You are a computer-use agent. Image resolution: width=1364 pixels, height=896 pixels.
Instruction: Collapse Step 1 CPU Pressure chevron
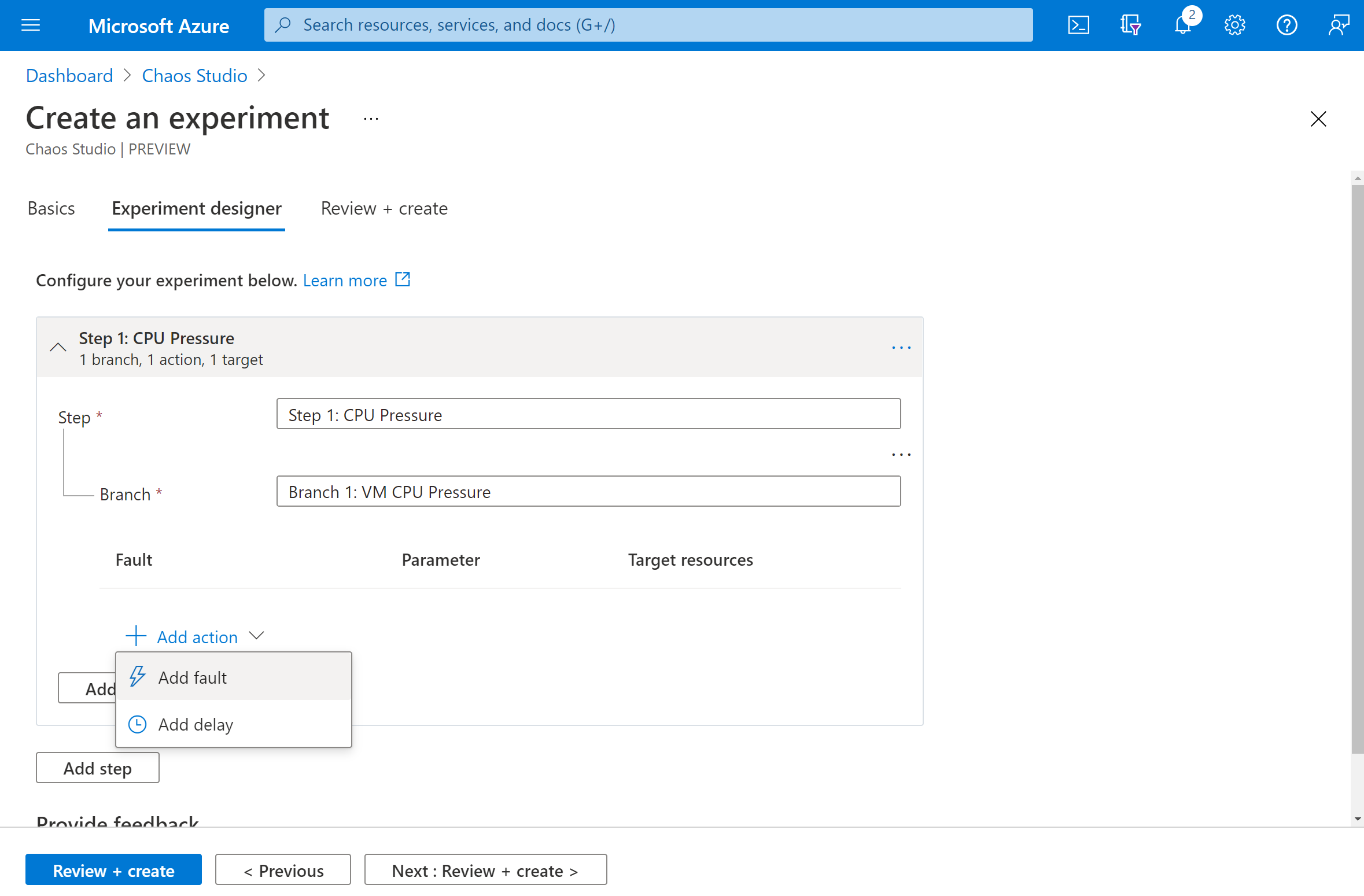[x=57, y=347]
